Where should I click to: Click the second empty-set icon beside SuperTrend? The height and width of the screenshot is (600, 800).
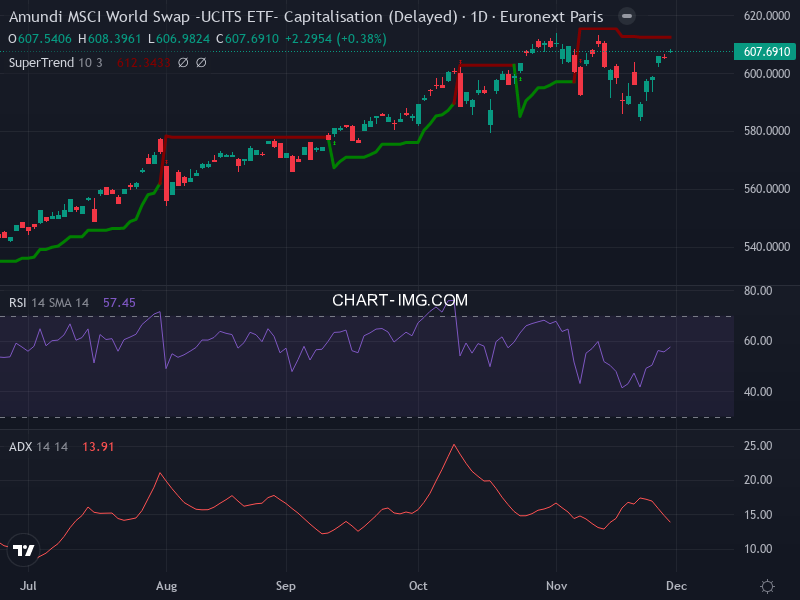pos(201,61)
